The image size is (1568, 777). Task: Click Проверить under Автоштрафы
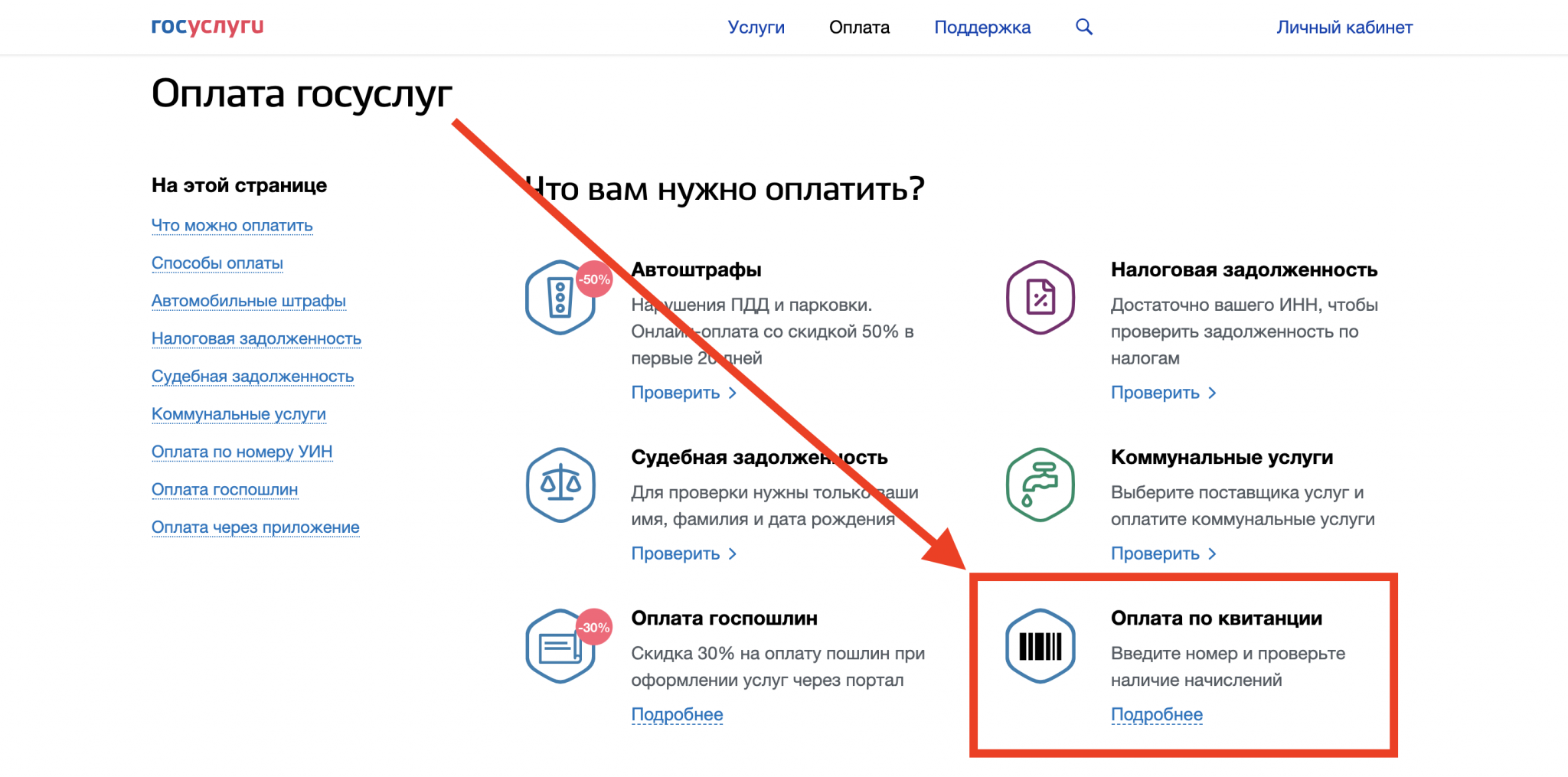684,393
